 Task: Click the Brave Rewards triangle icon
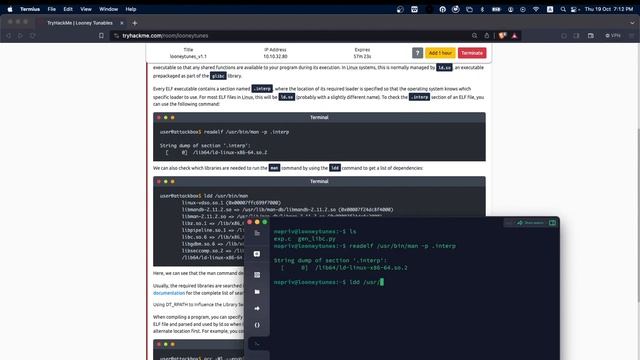point(514,36)
